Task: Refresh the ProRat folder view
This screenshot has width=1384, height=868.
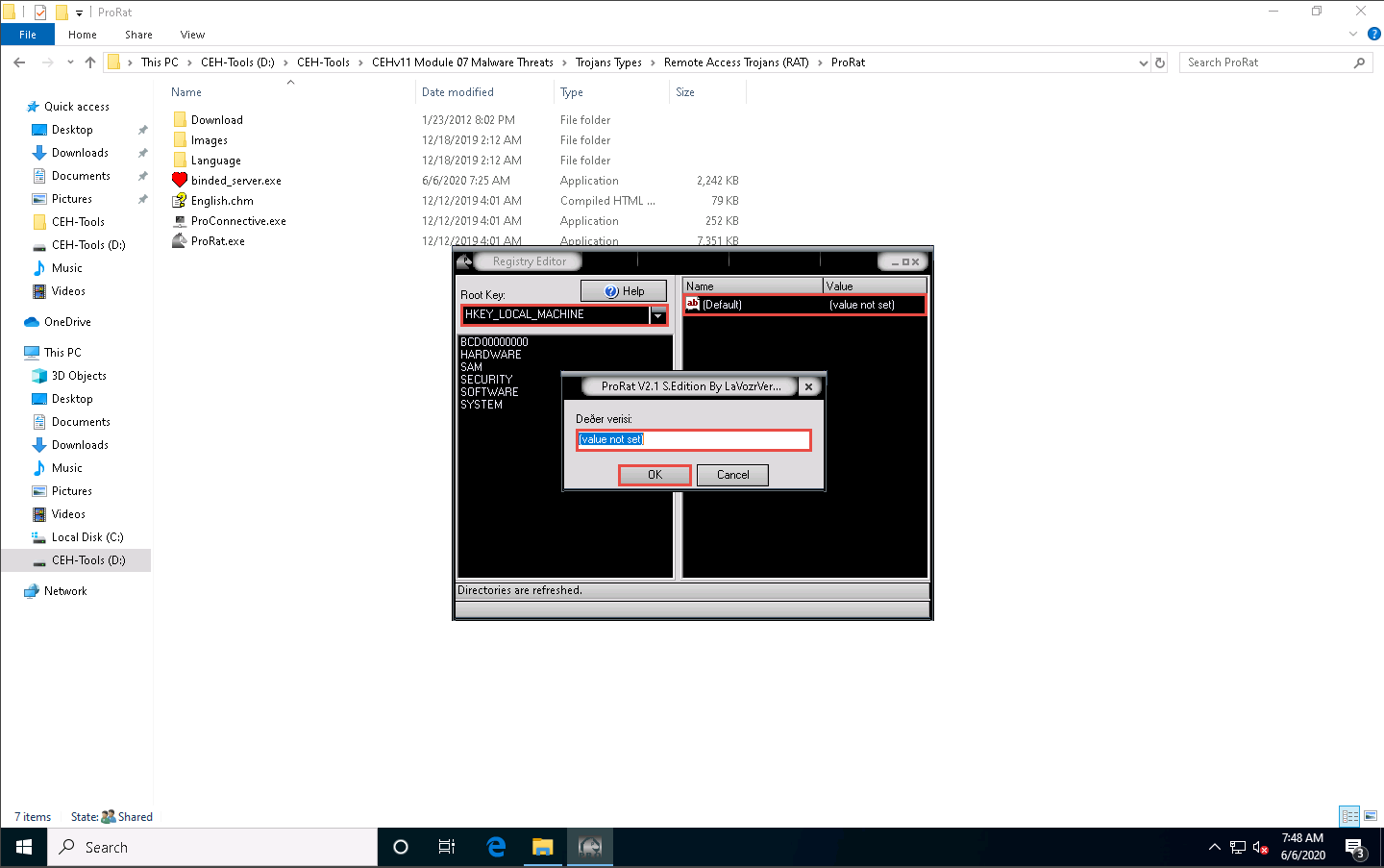Action: 1160,62
